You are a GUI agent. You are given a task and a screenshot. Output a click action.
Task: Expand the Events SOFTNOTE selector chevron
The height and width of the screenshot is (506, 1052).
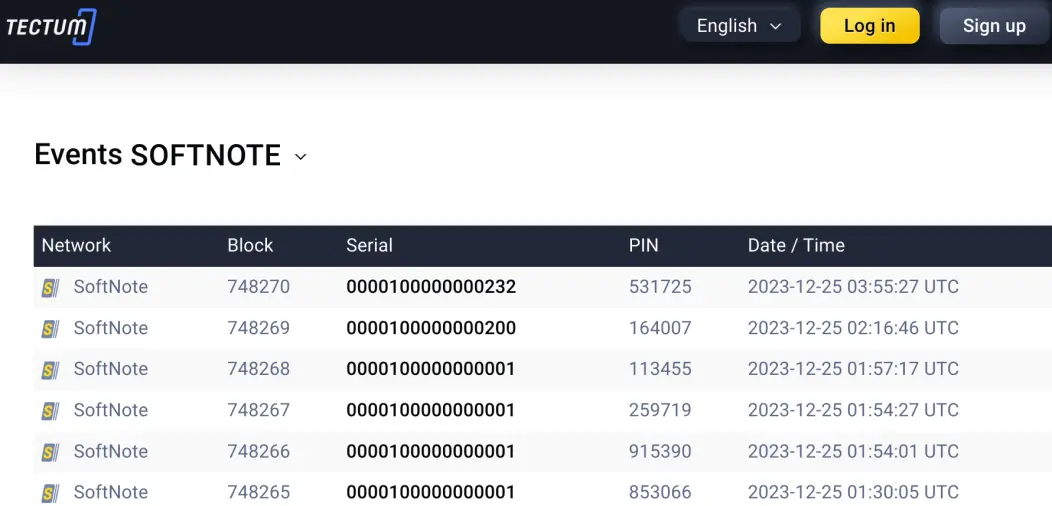coord(301,157)
